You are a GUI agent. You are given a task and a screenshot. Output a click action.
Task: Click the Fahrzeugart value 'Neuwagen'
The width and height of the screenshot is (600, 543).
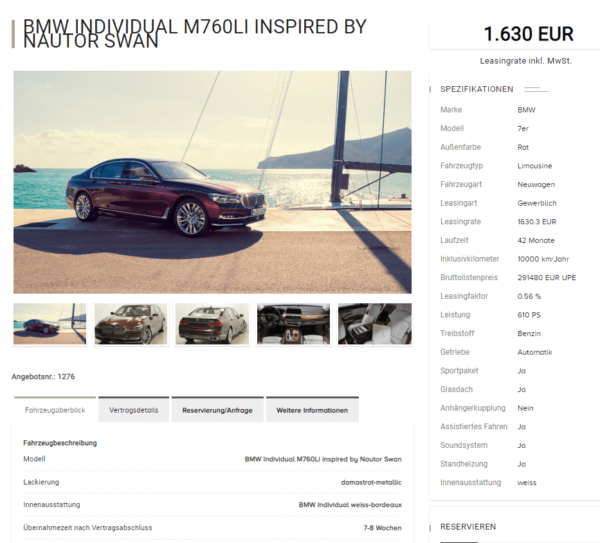point(536,184)
